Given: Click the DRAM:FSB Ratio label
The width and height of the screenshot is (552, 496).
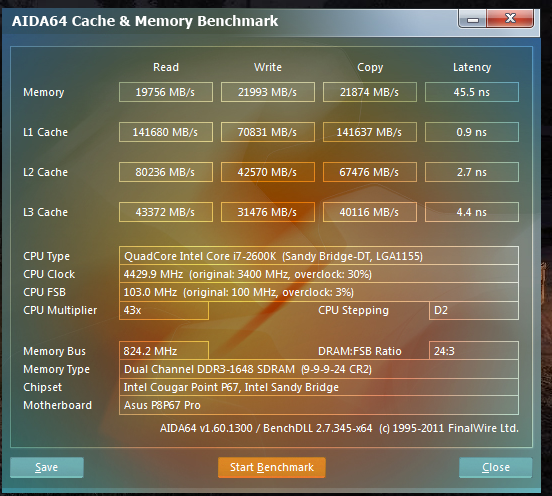Looking at the screenshot, I should click(359, 351).
